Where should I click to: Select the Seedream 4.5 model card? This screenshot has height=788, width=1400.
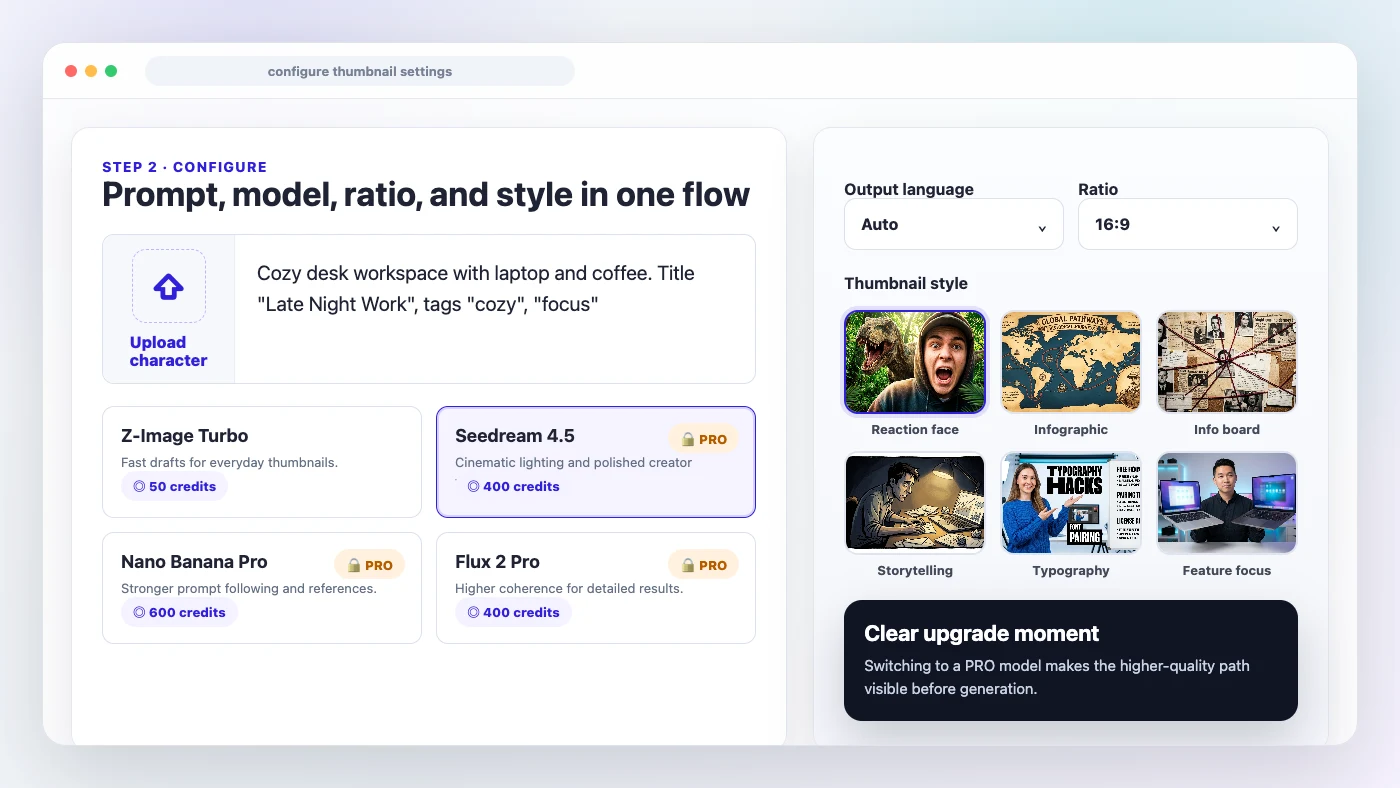pos(596,462)
